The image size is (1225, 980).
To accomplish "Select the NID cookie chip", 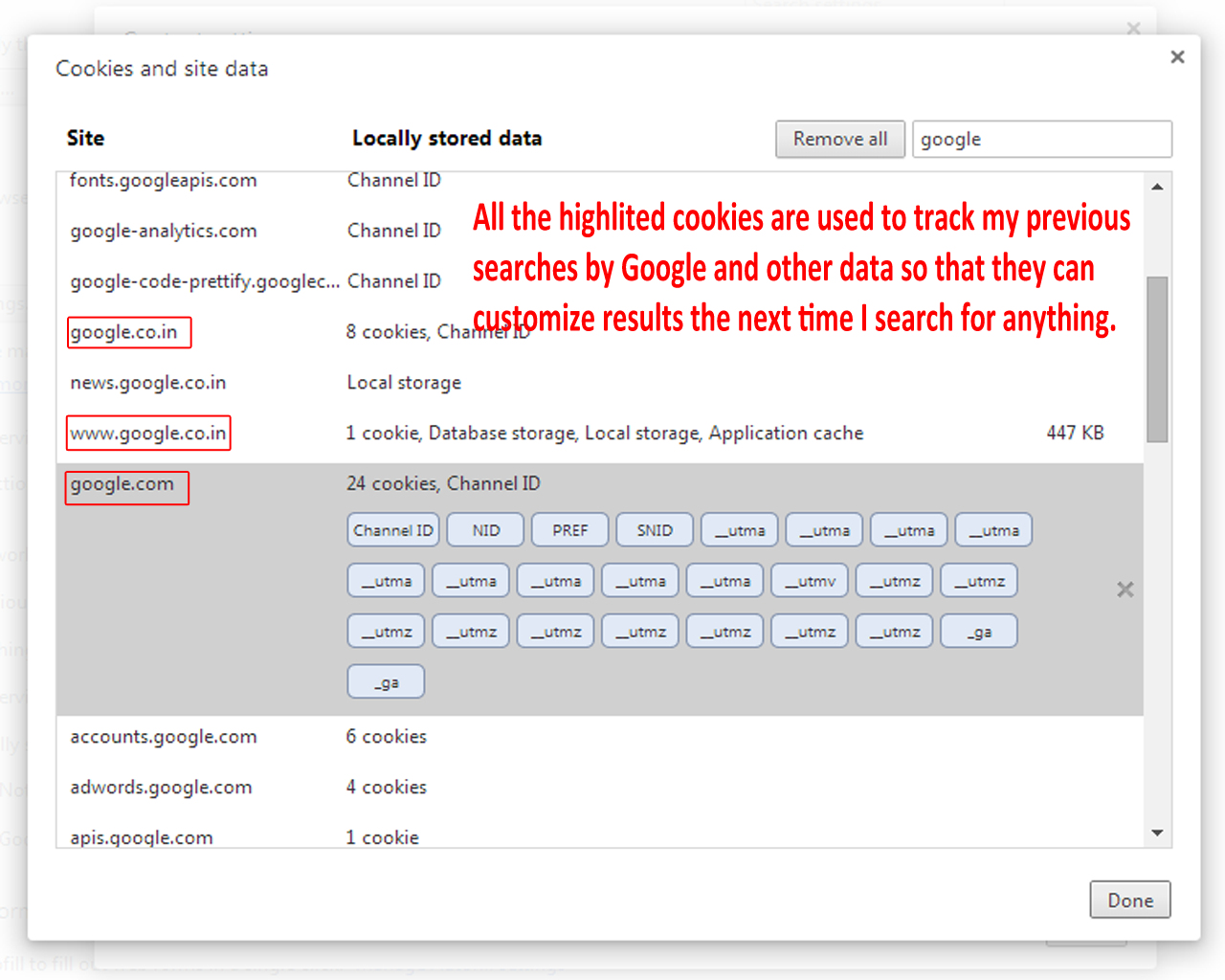I will coord(485,530).
